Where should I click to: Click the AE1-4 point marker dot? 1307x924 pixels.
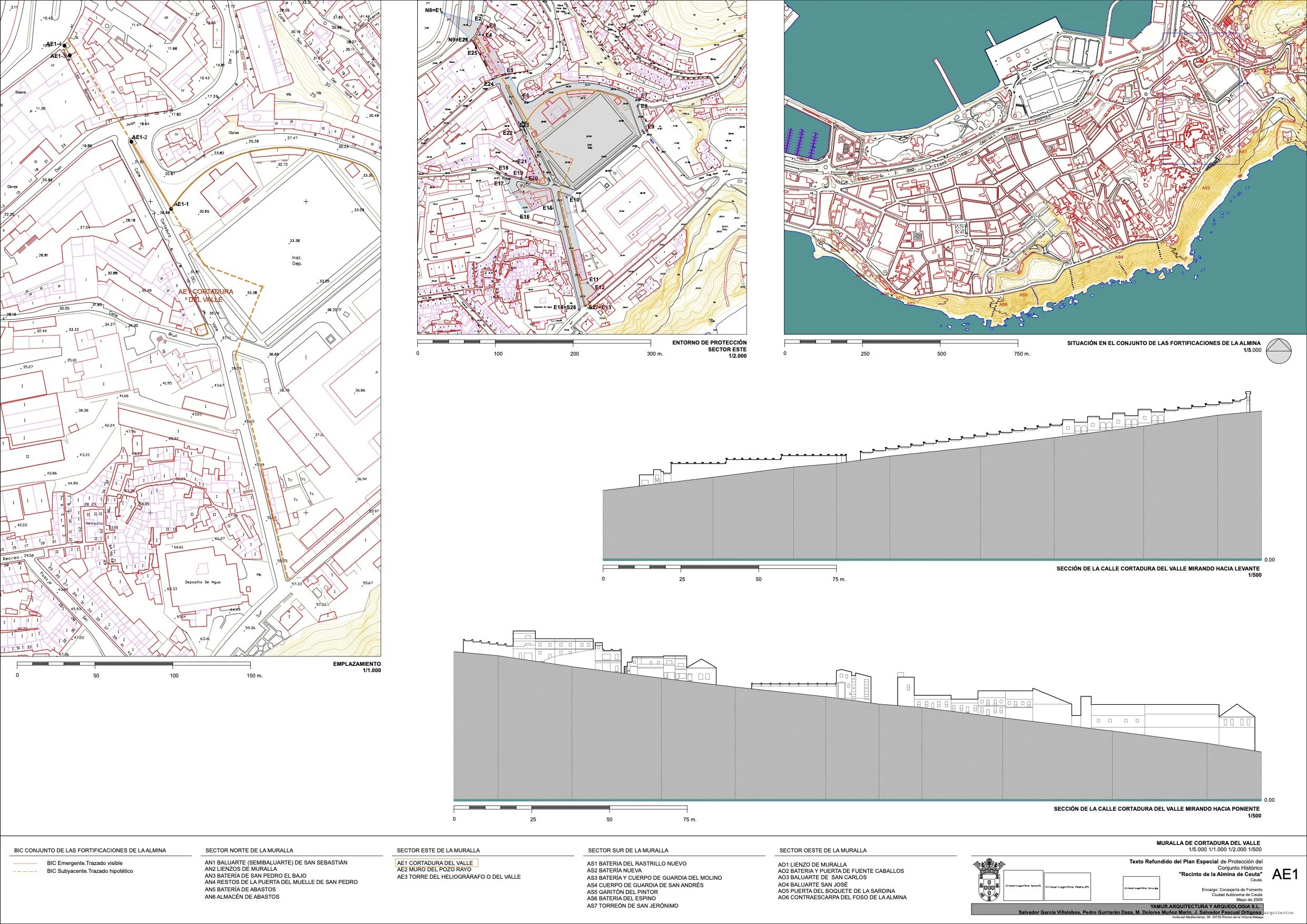click(65, 45)
